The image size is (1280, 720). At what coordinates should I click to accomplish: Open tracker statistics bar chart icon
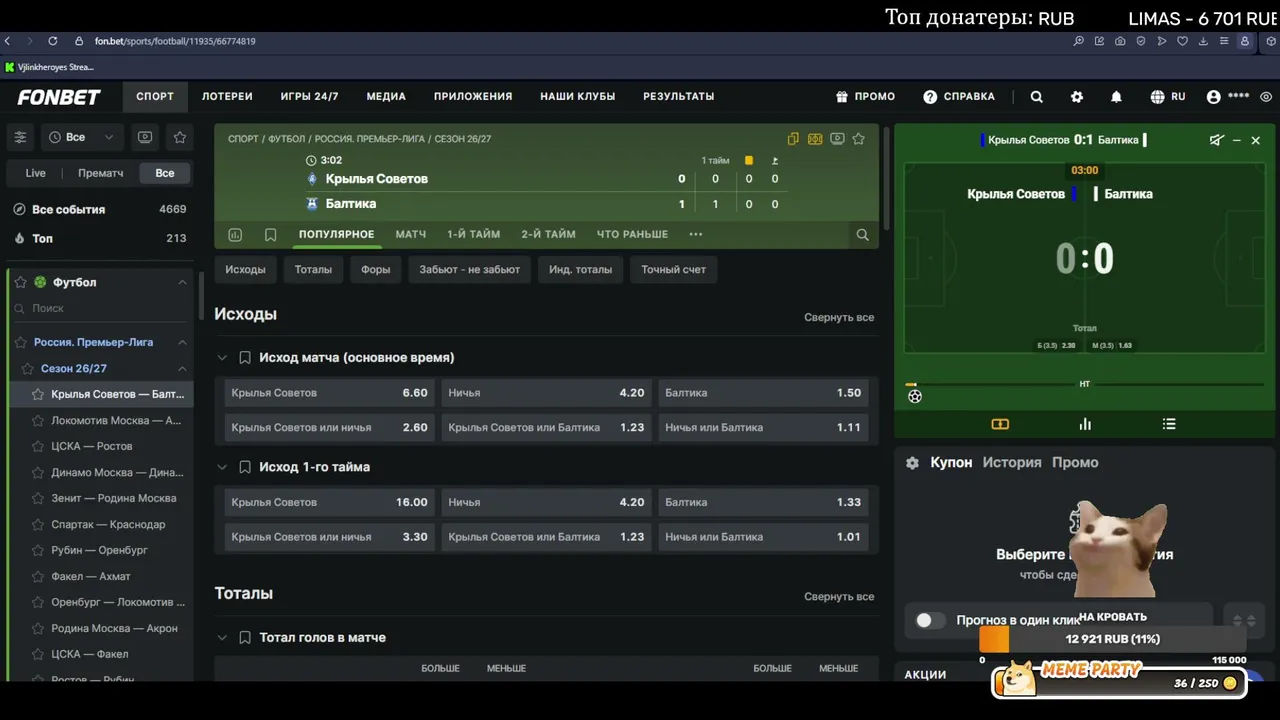click(1085, 424)
